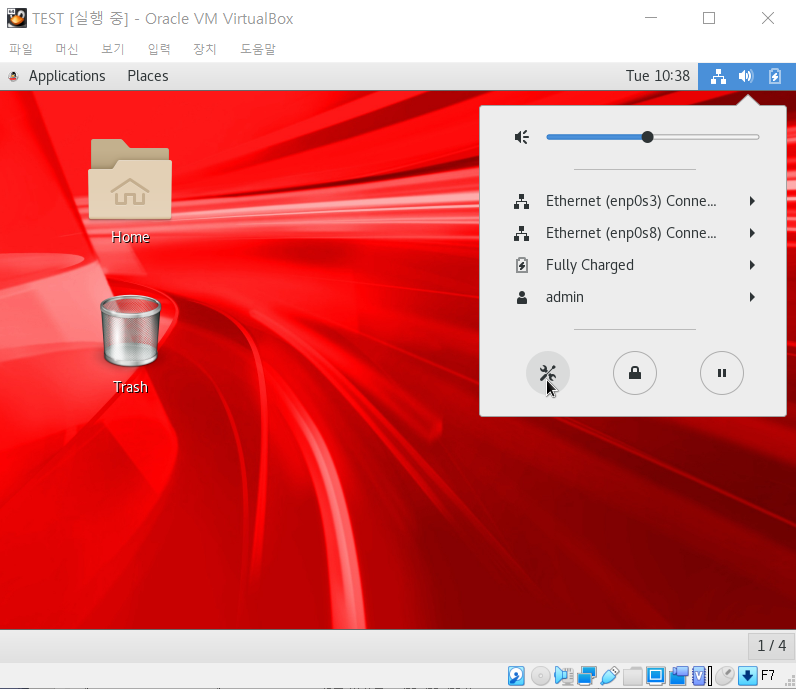796x689 pixels.
Task: Mute via the speaker icon beside the volume slider
Action: click(522, 137)
